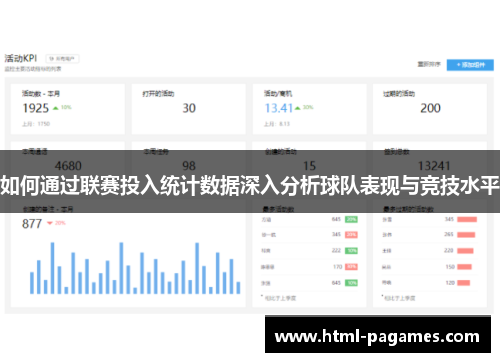Image resolution: width=500 pixels, height=362 pixels.
Task: Click the 4680 value
Action: pos(68,166)
